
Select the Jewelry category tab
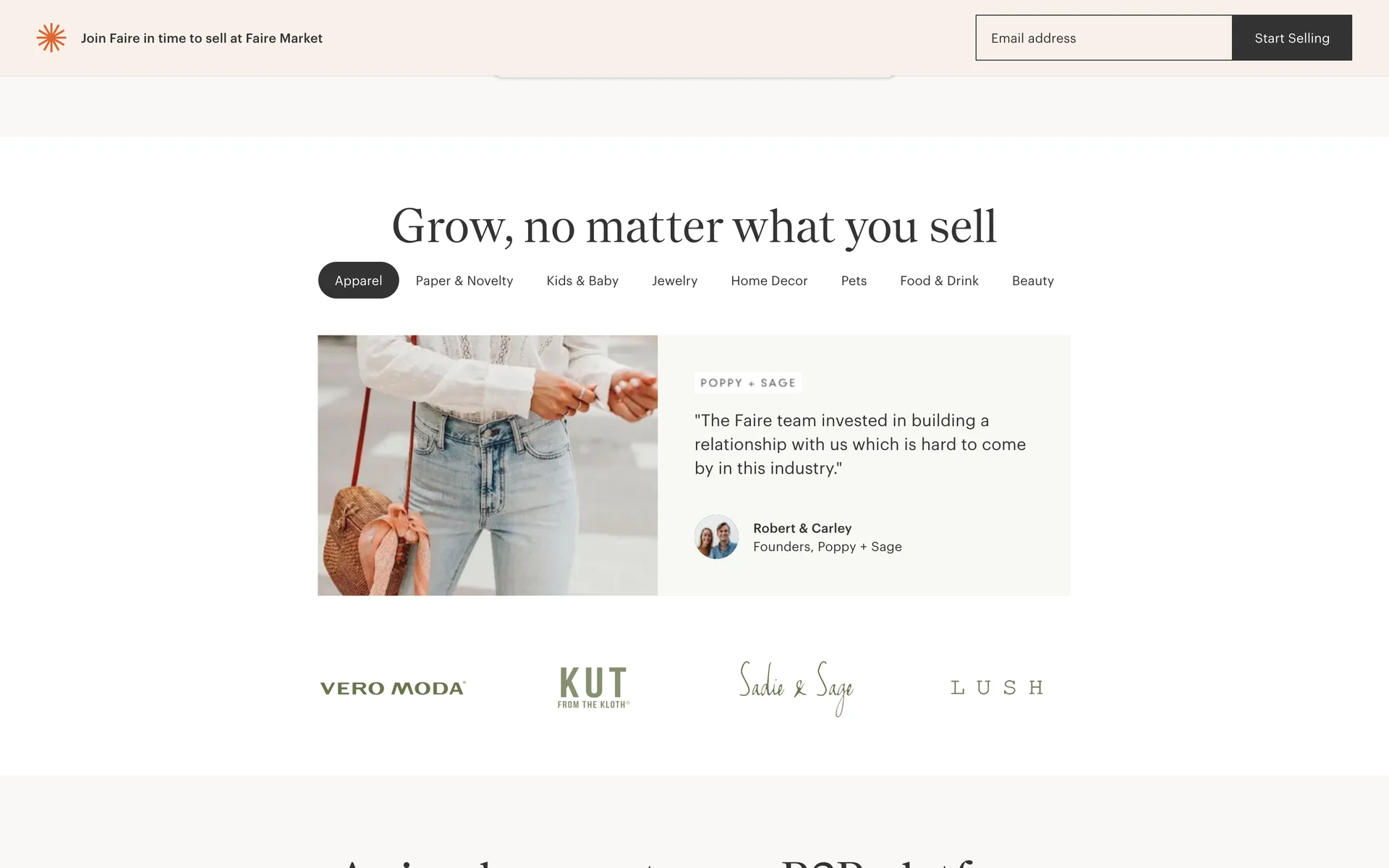point(674,281)
